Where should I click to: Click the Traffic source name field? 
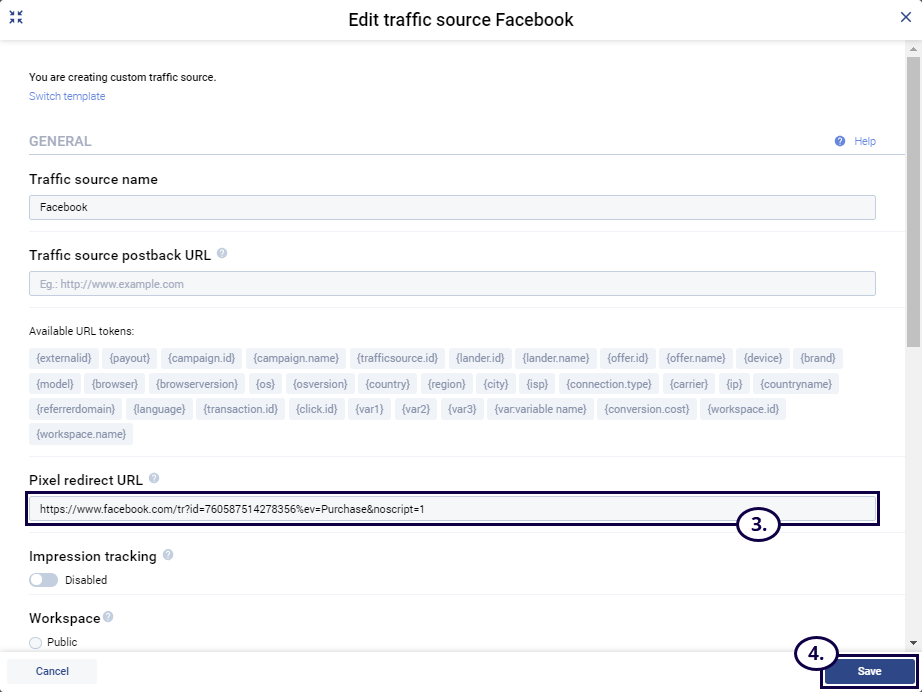(452, 207)
